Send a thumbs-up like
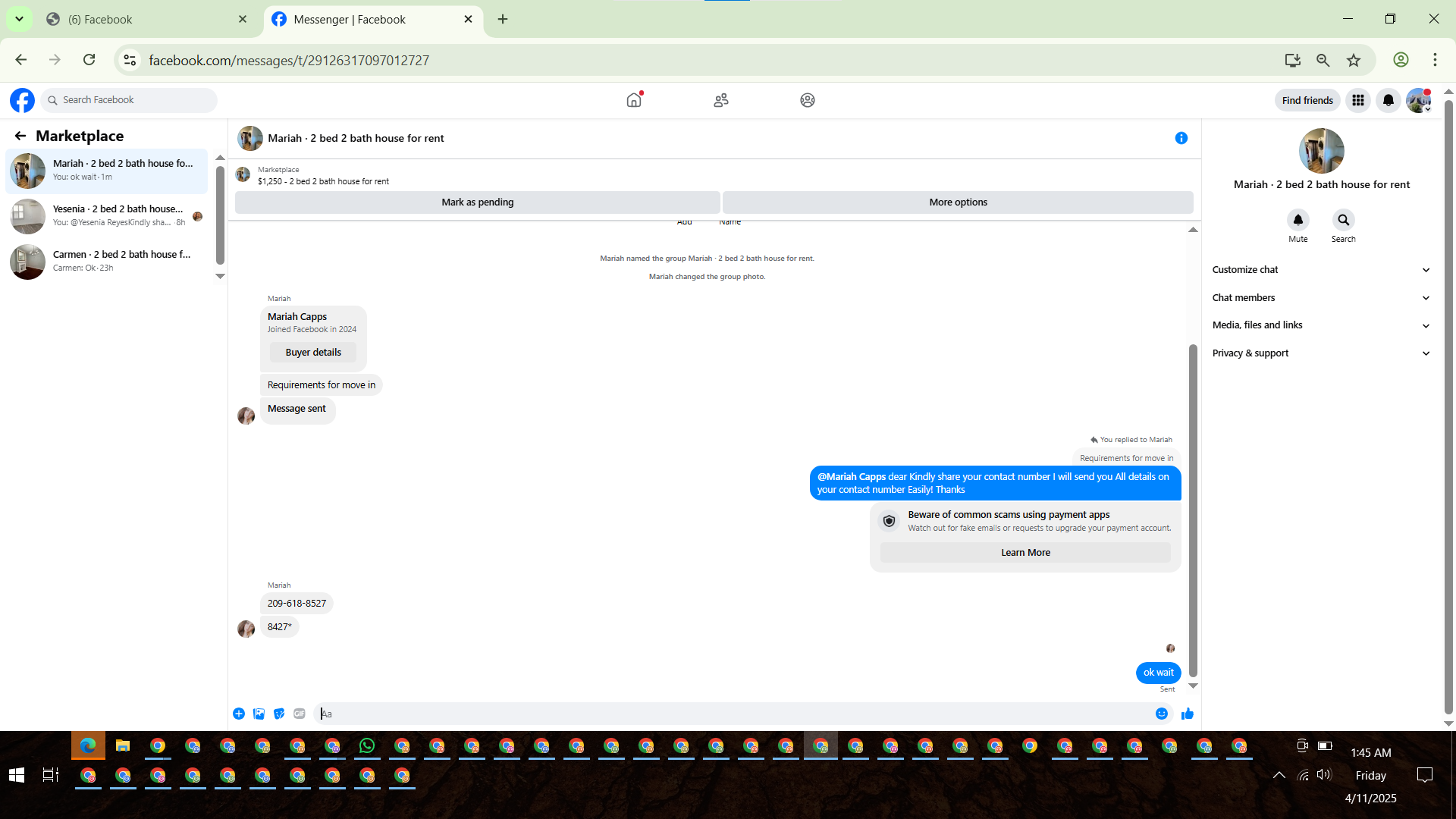Screen dimensions: 1456x819 pos(1187,714)
